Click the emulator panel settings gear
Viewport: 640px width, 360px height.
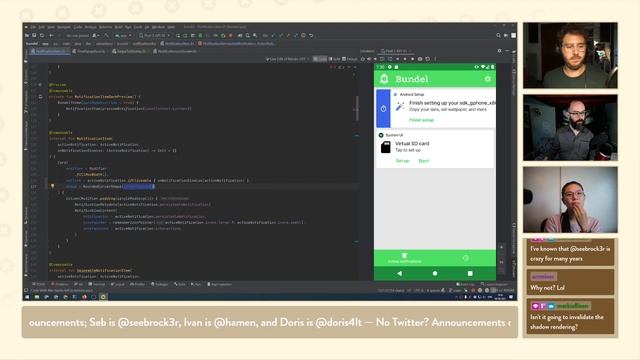pos(499,51)
